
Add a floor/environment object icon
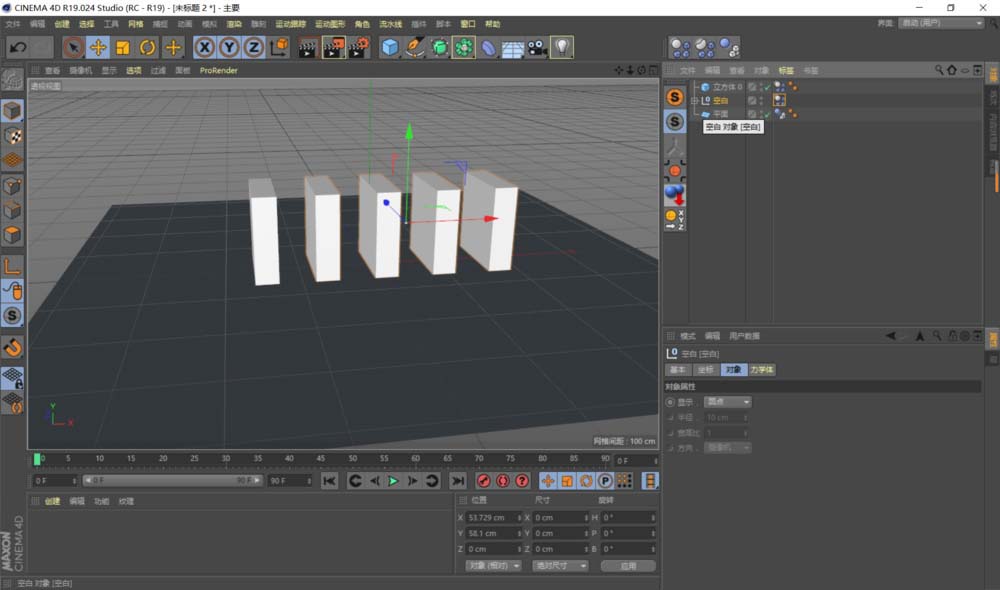click(513, 47)
